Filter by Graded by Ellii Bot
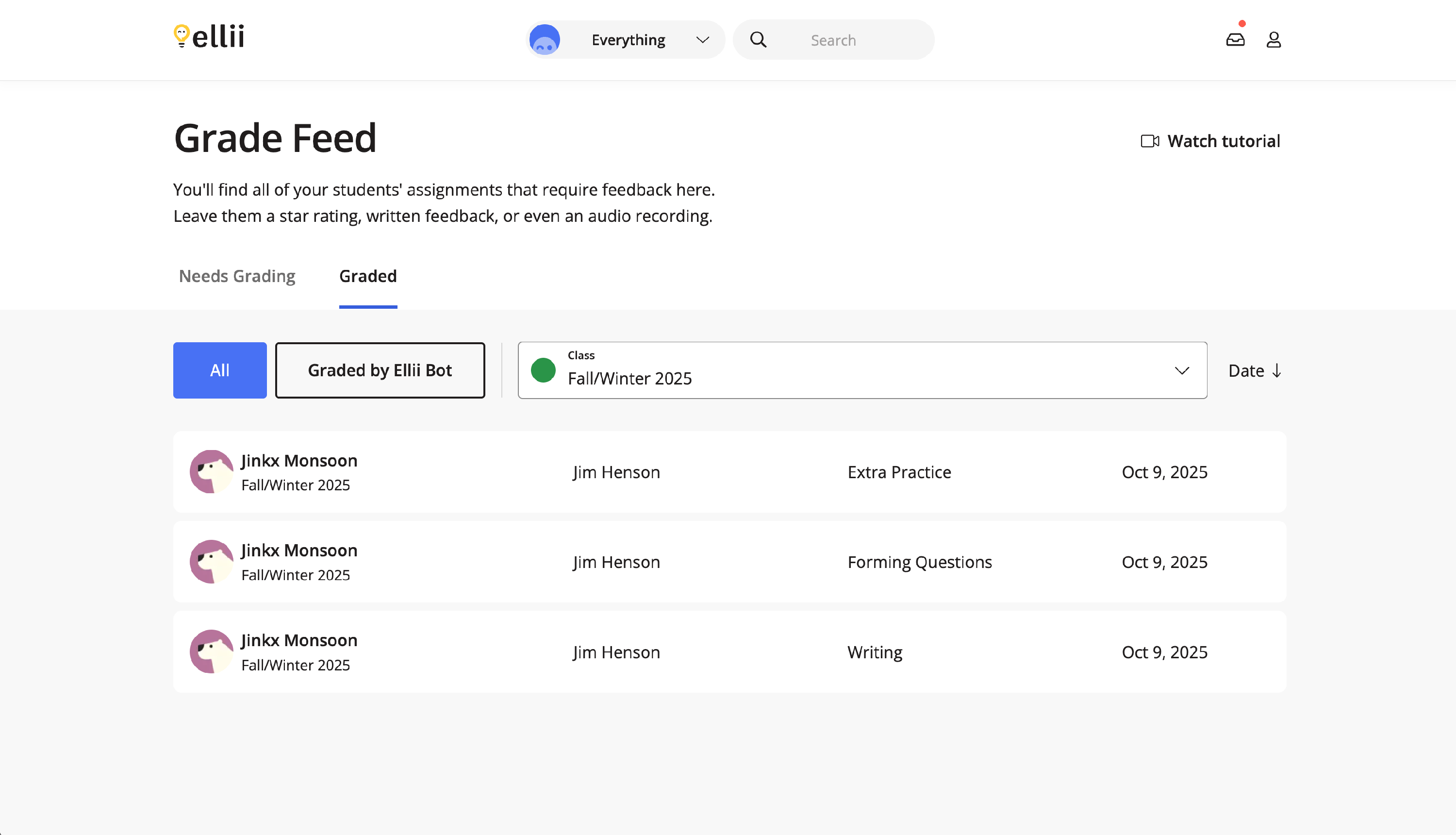Viewport: 1456px width, 835px height. (x=380, y=370)
